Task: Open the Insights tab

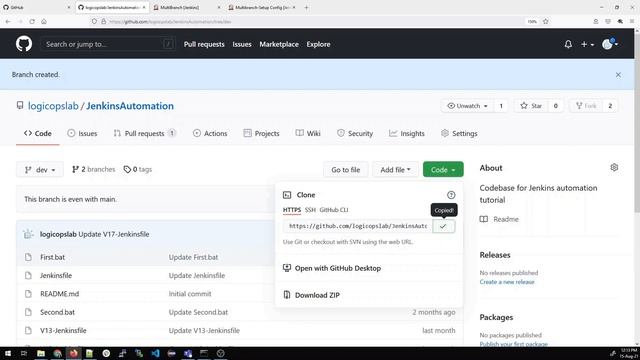Action: pyautogui.click(x=407, y=133)
